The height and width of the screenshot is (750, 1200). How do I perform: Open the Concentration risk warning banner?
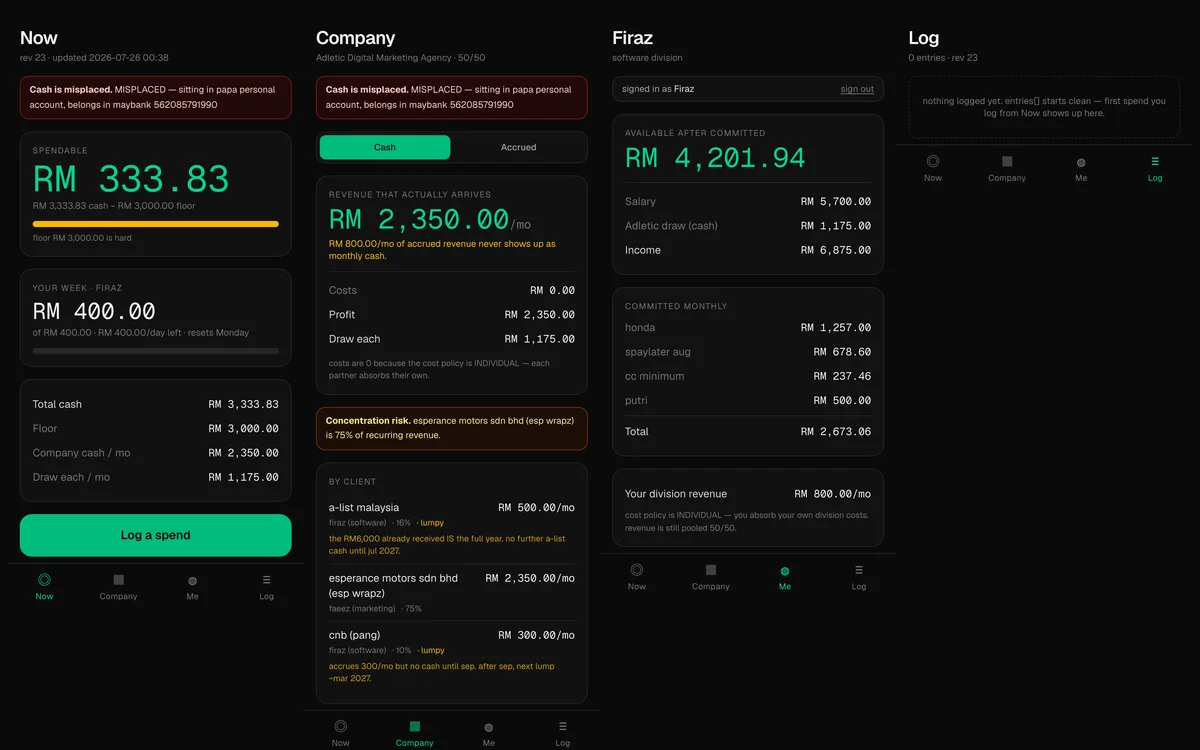point(452,428)
